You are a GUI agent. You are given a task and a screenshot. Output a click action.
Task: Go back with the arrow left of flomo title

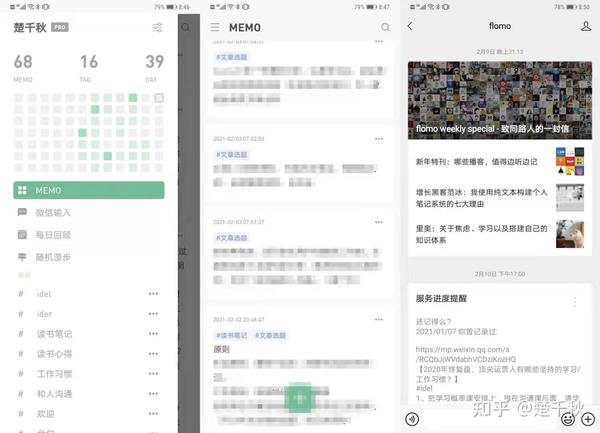(x=410, y=26)
